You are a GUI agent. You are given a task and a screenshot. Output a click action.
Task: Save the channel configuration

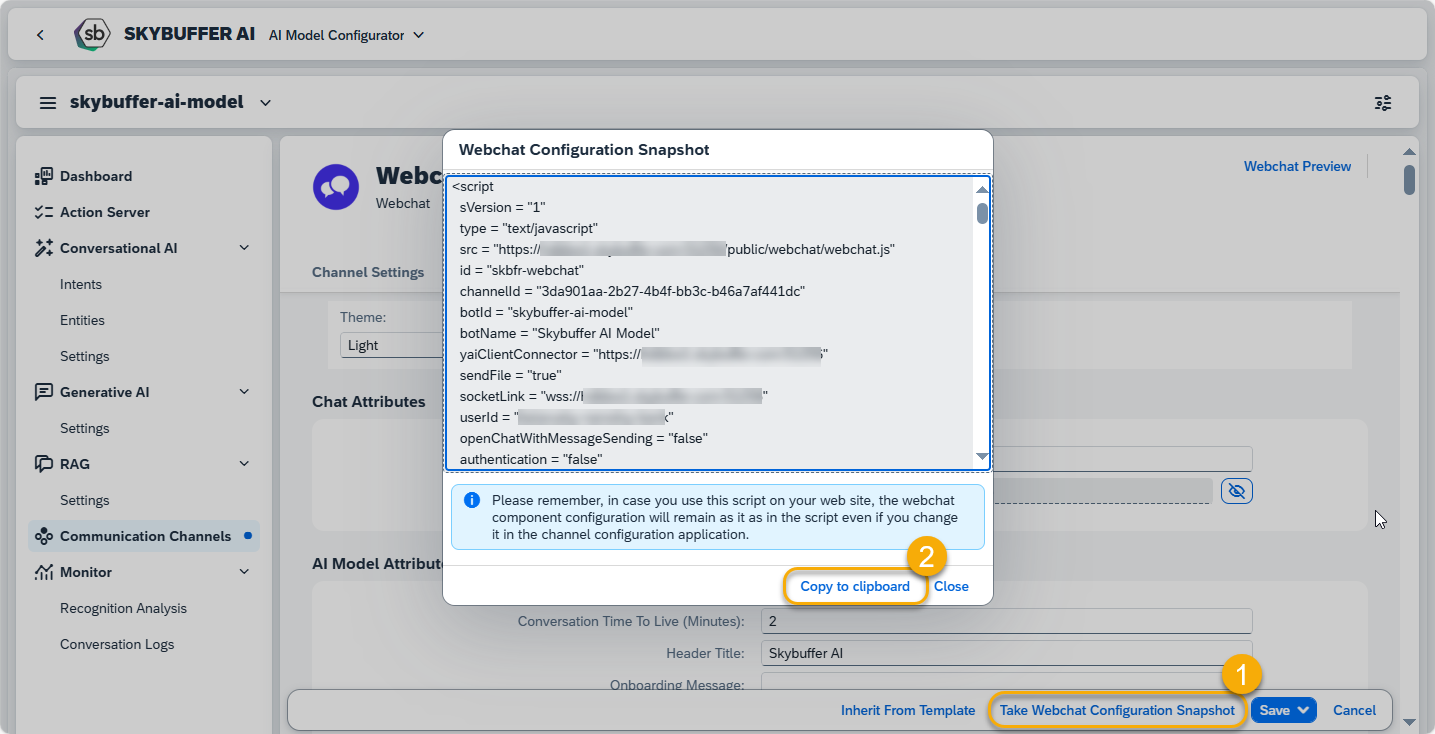click(x=1274, y=710)
